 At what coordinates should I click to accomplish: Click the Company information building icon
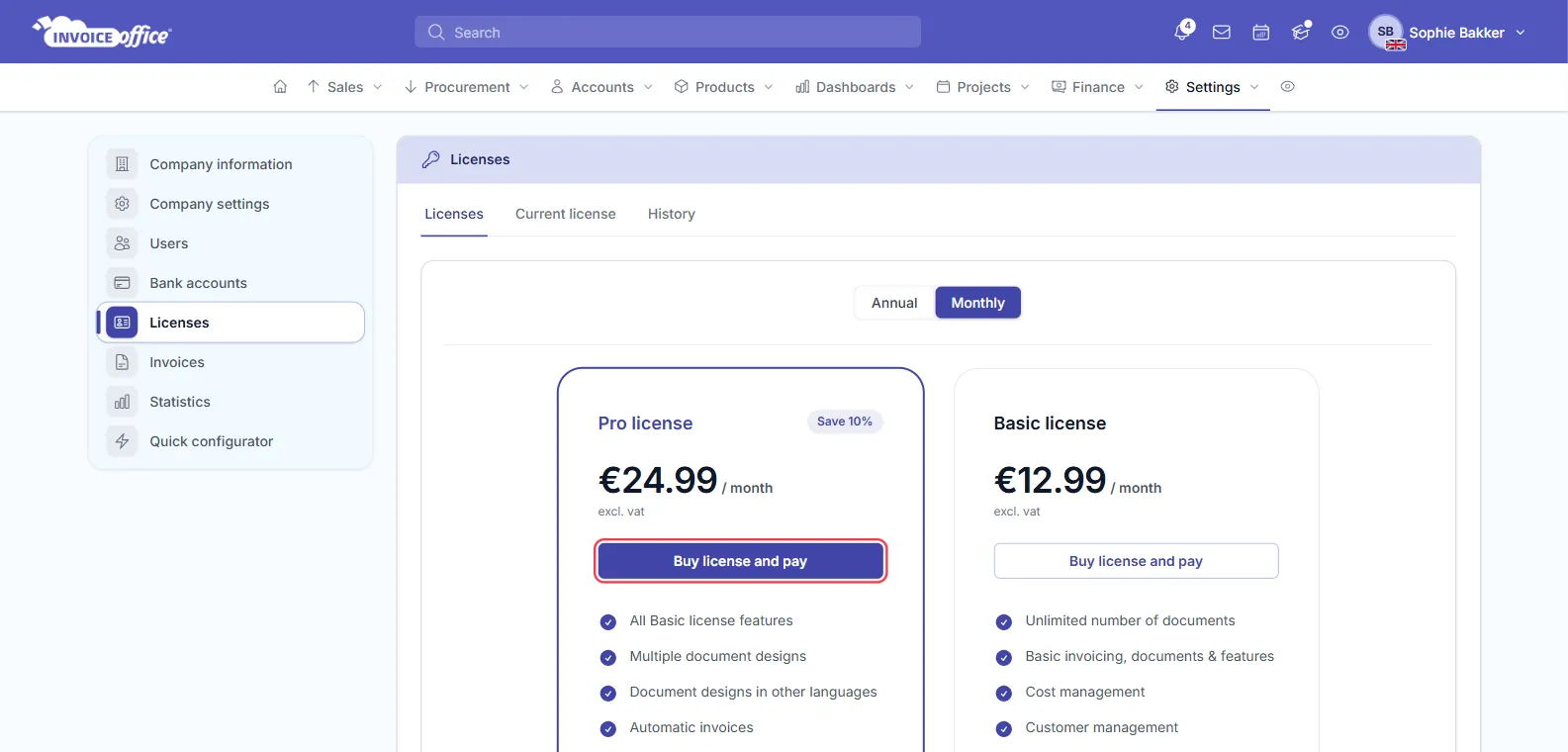(122, 164)
